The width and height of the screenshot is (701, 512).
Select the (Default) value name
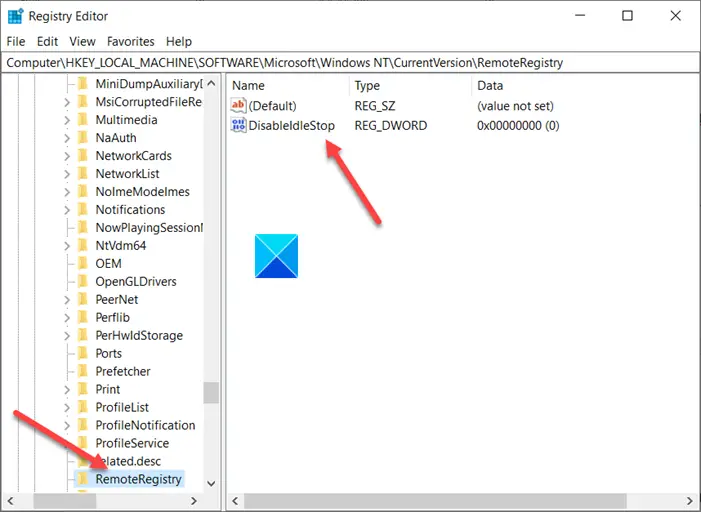(x=272, y=106)
